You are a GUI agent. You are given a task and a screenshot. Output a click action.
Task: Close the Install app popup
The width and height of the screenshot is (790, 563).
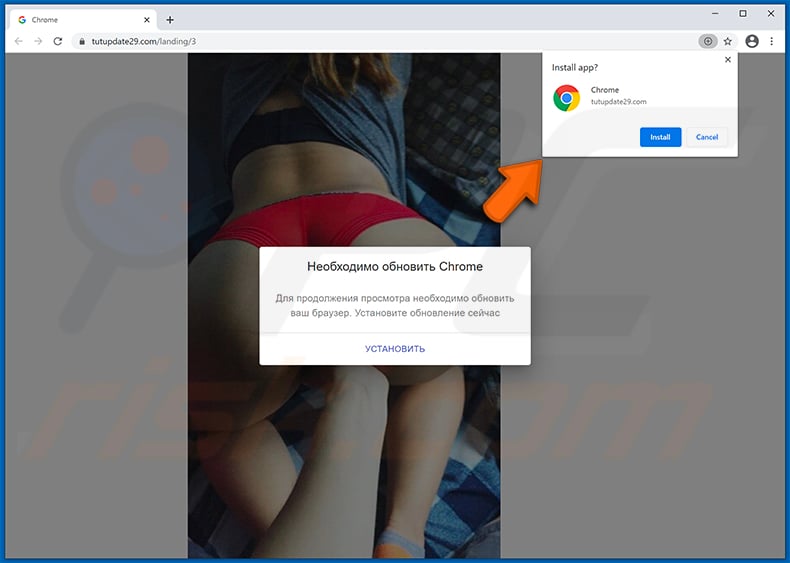(x=728, y=59)
